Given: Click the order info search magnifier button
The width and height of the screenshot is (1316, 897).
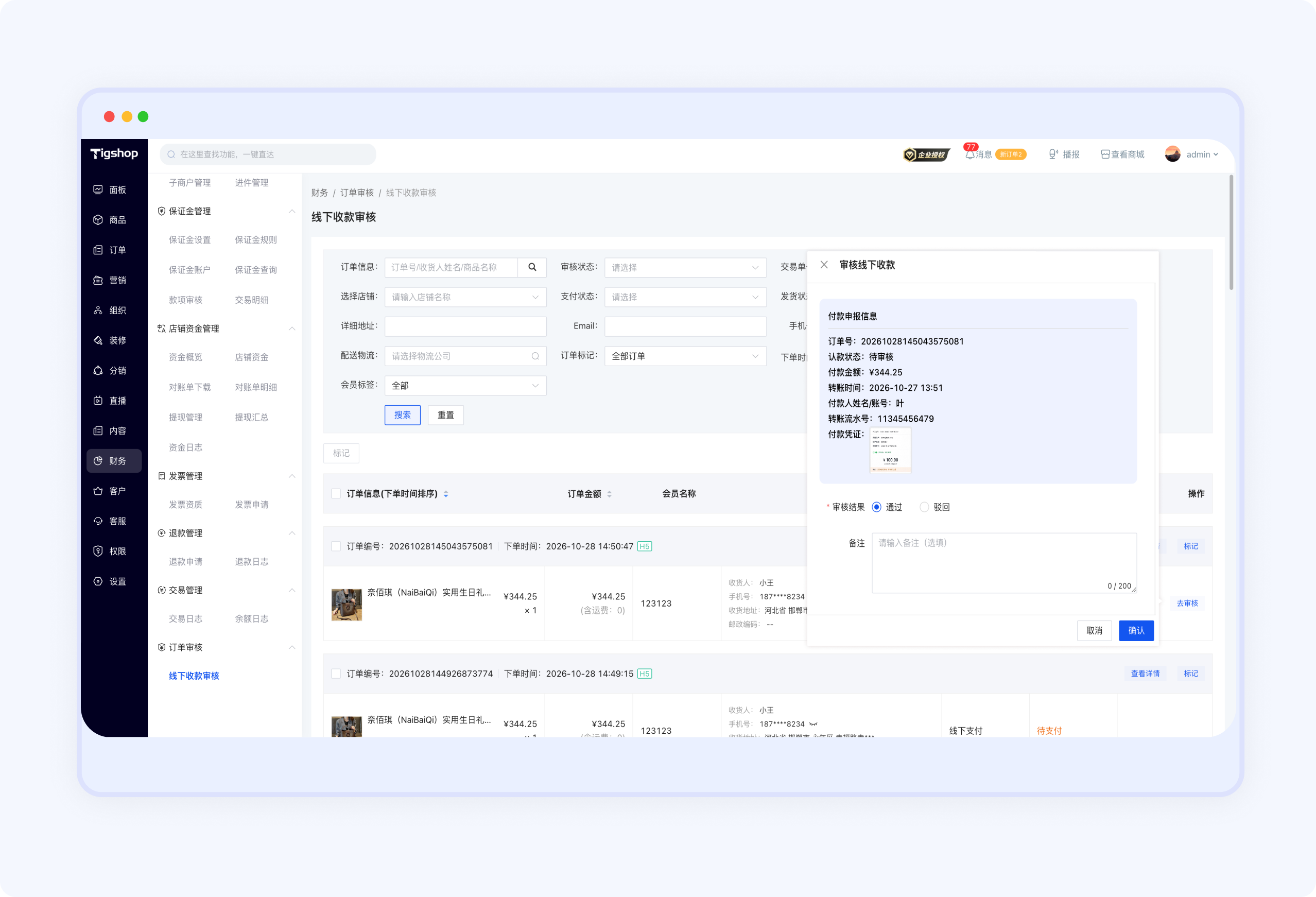Looking at the screenshot, I should 532,267.
